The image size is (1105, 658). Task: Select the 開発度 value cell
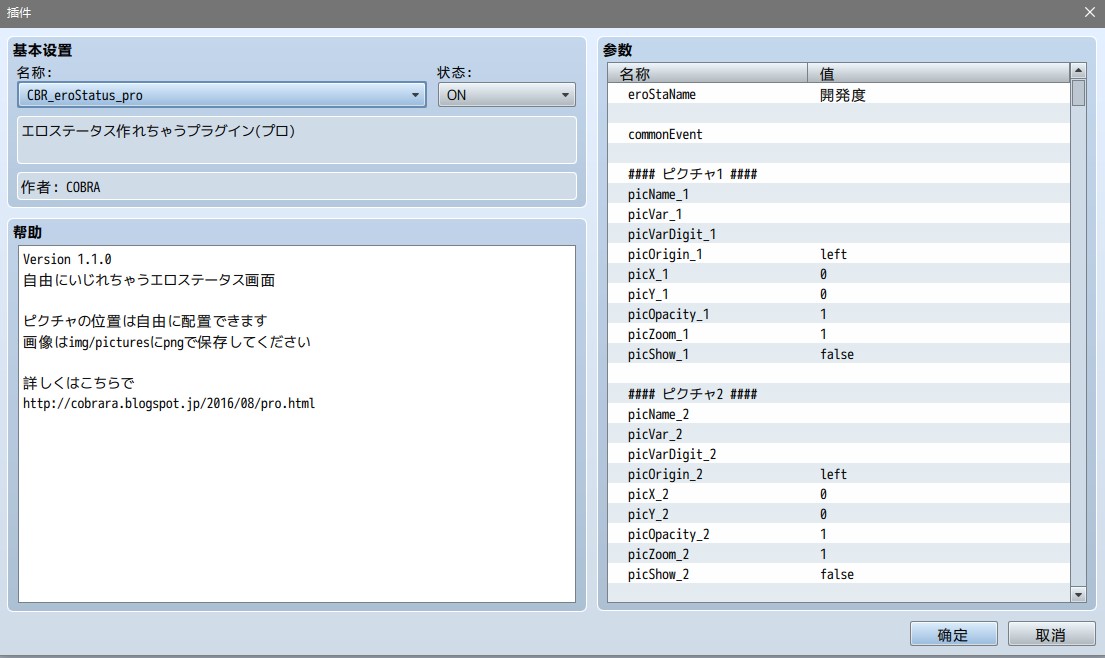(842, 95)
